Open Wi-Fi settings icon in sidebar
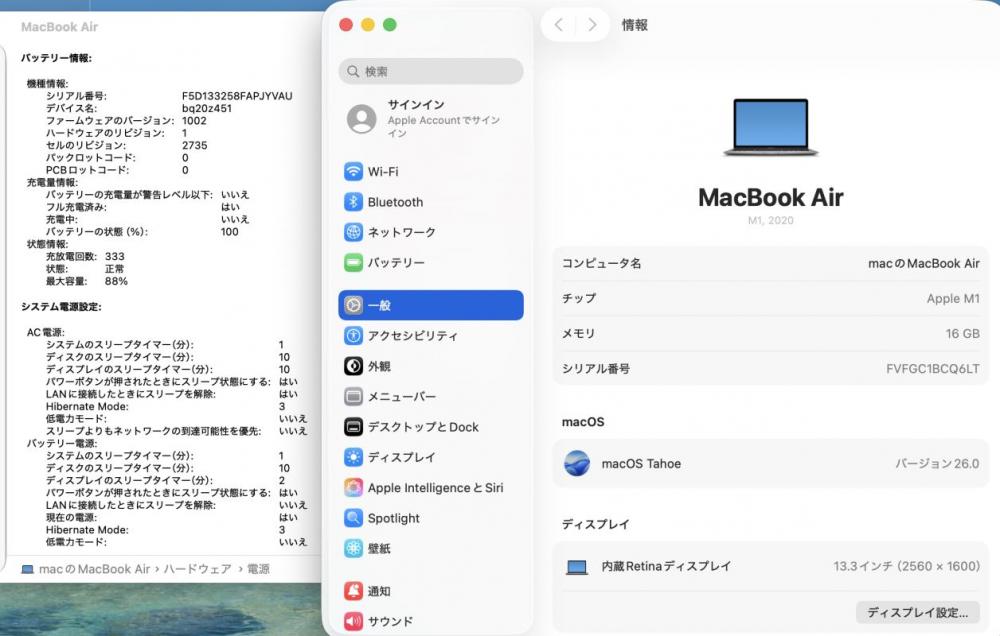The height and width of the screenshot is (636, 1000). pos(353,172)
